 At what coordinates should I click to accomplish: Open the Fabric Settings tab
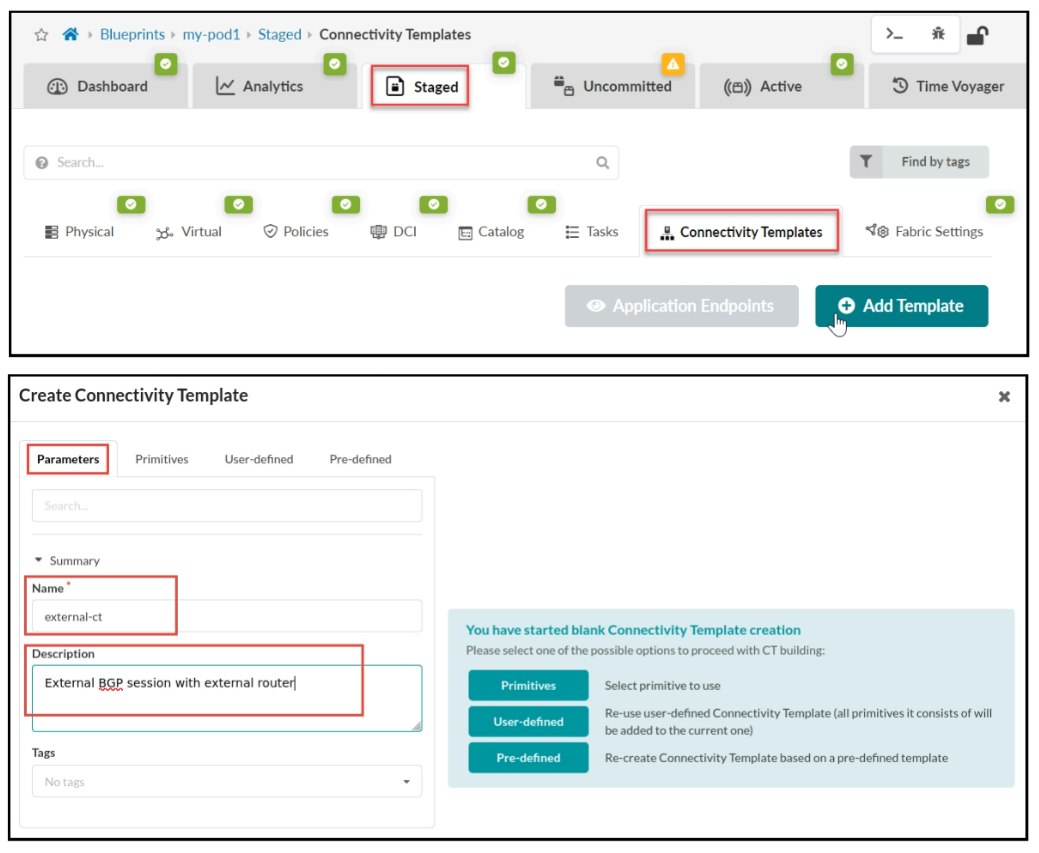925,232
